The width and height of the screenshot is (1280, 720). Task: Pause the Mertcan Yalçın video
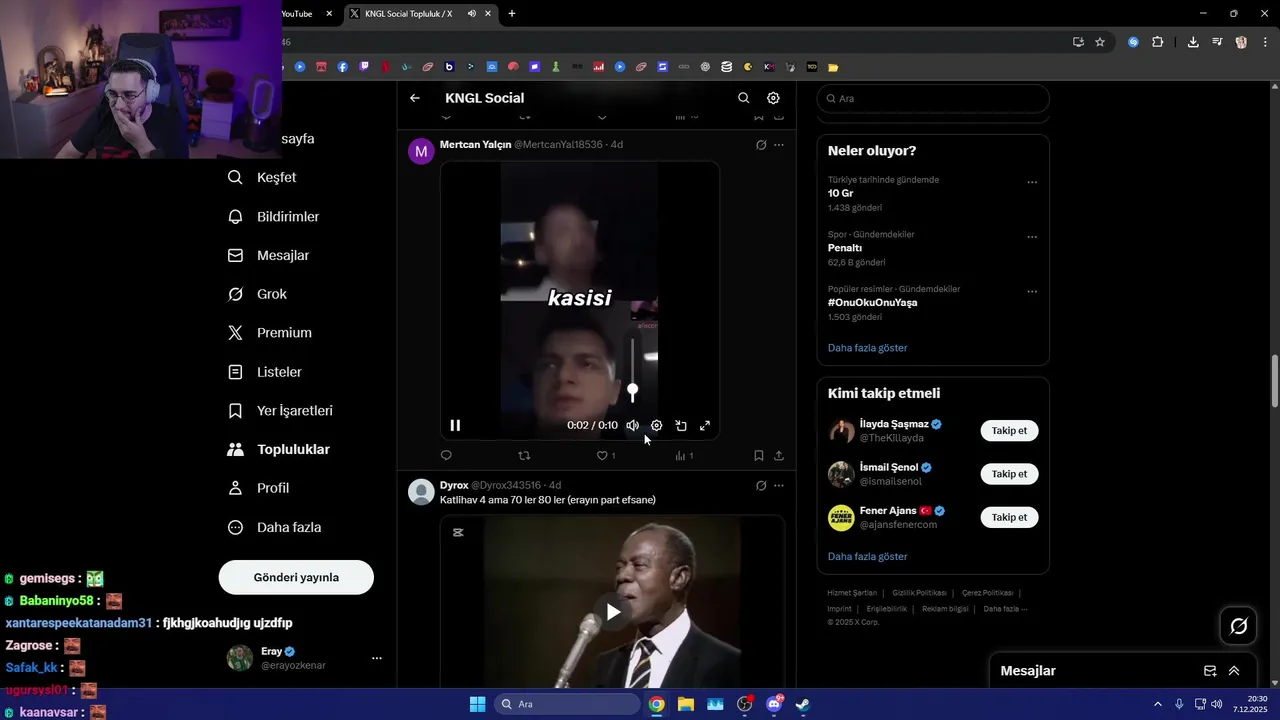pos(455,425)
